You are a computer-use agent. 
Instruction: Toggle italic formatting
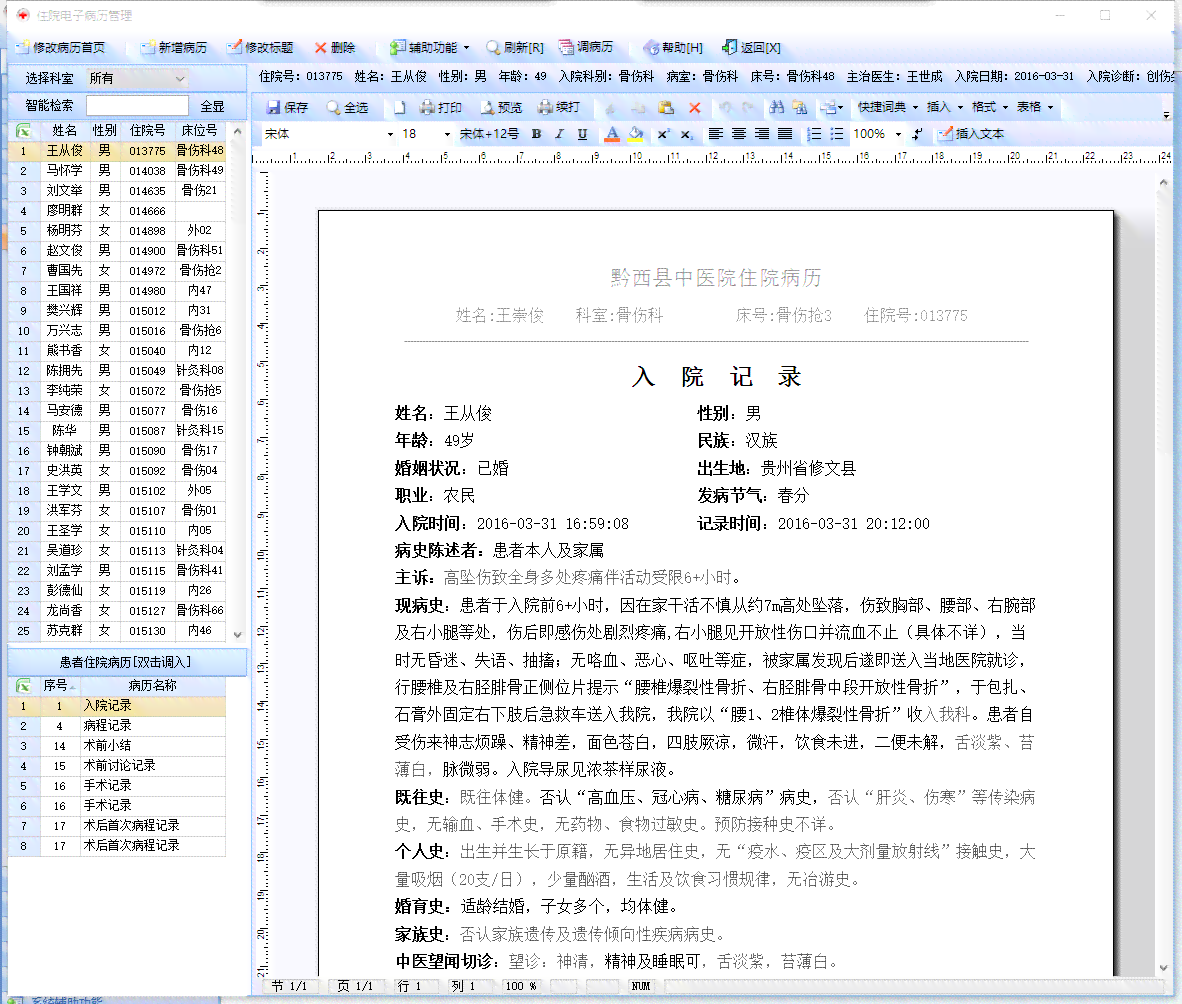pos(559,134)
